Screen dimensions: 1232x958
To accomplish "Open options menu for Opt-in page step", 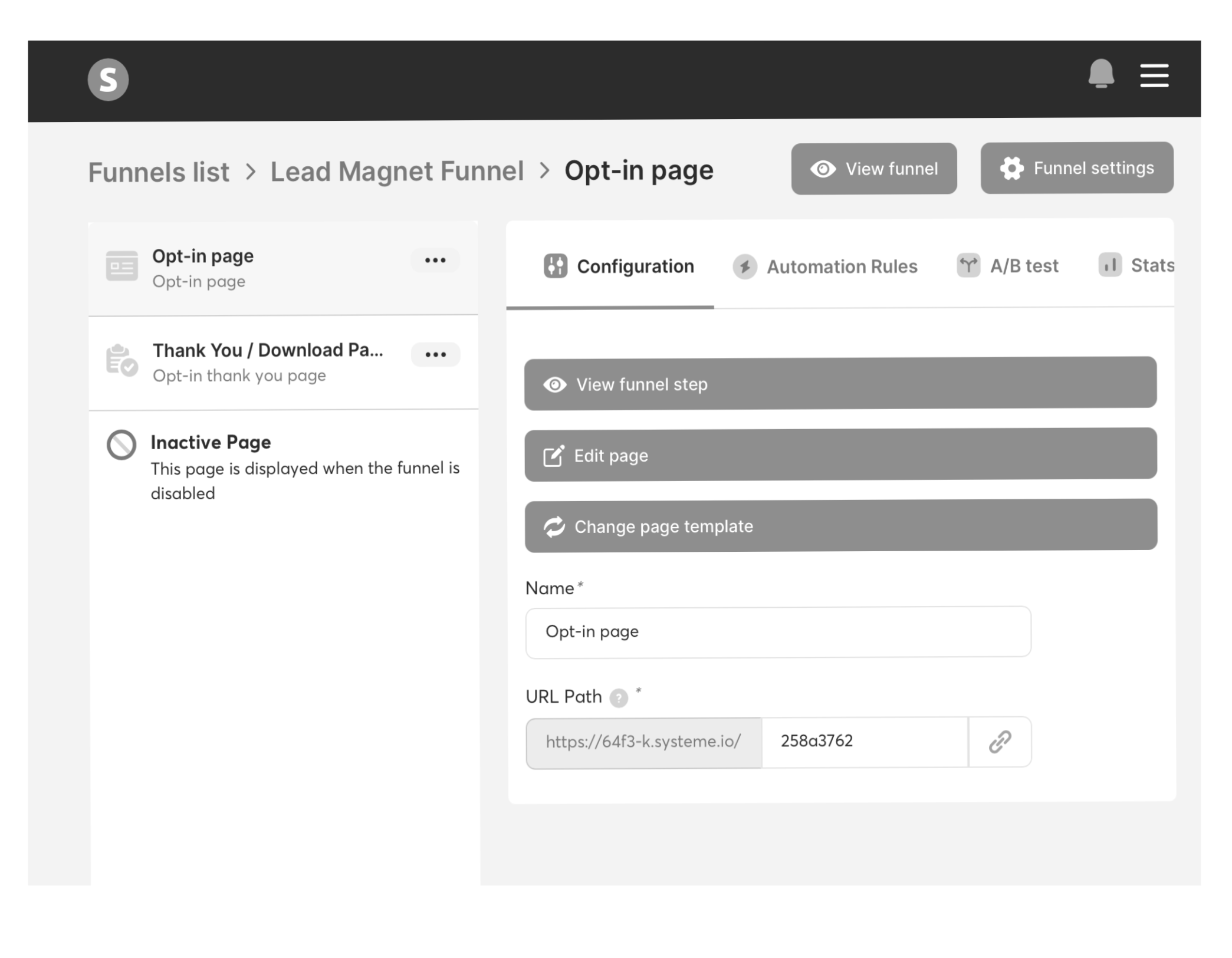I will point(435,260).
